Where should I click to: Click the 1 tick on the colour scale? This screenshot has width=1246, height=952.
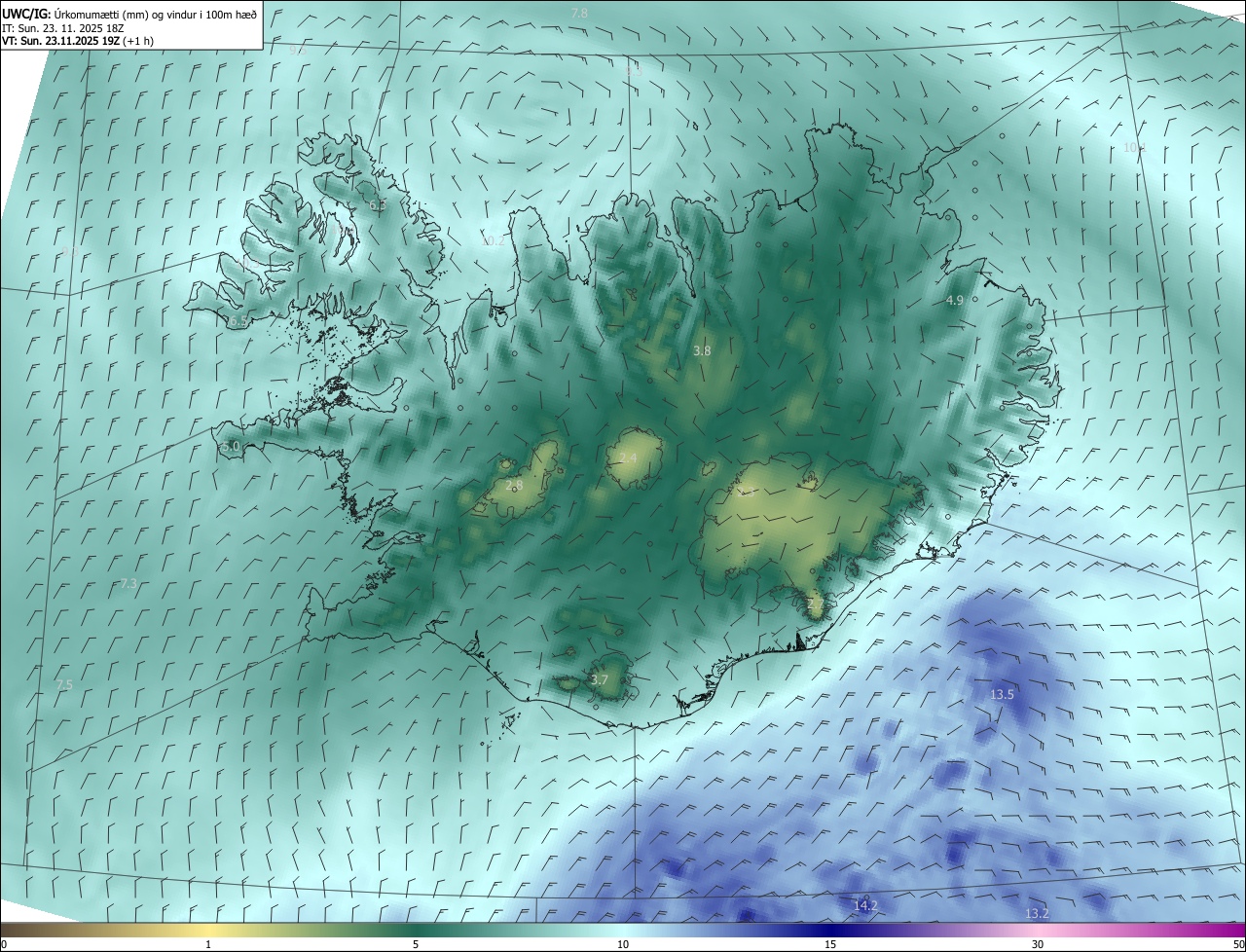pos(208,944)
